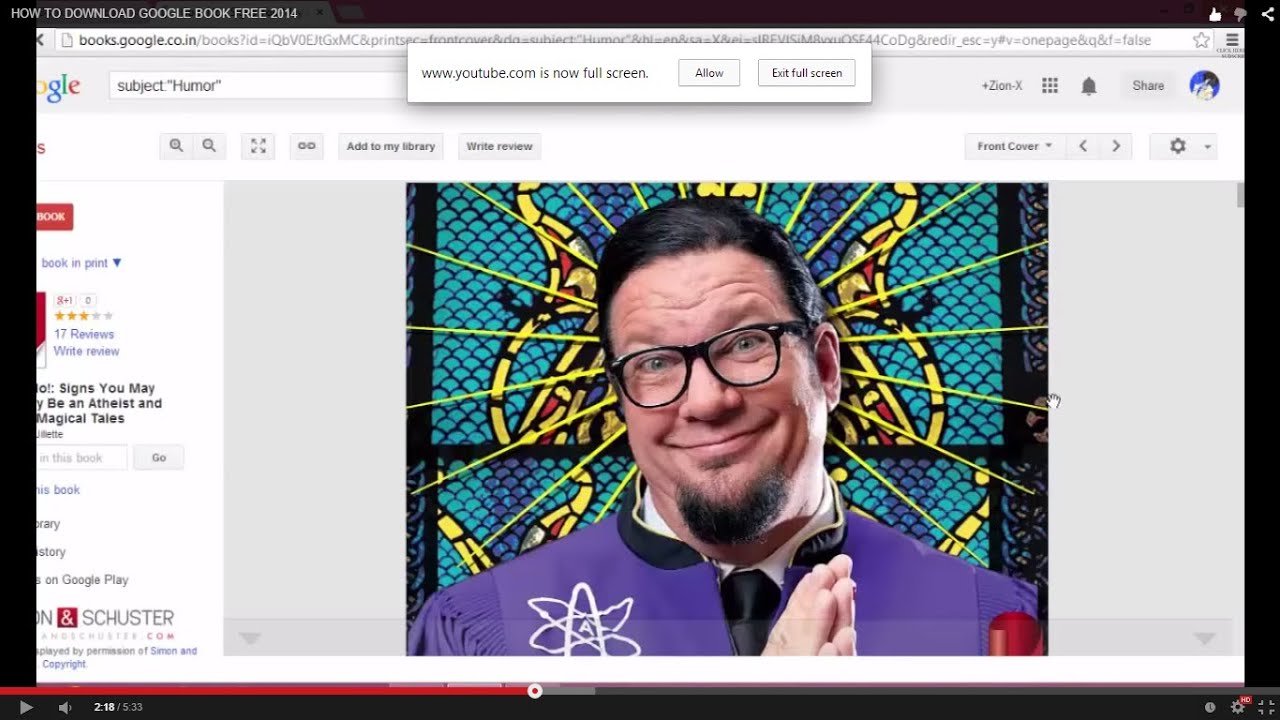1280x720 pixels.
Task: Go to previous book page
Action: pos(1083,146)
